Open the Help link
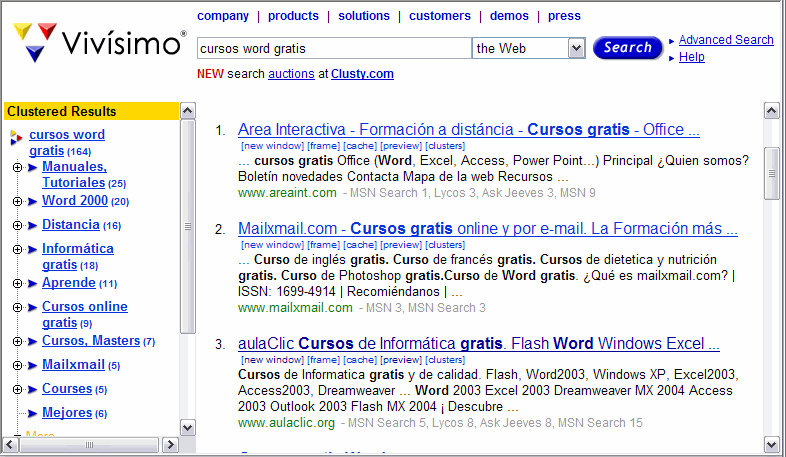 [692, 57]
